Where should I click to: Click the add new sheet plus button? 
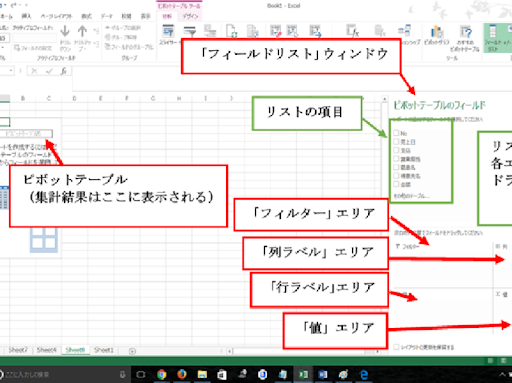click(x=132, y=351)
